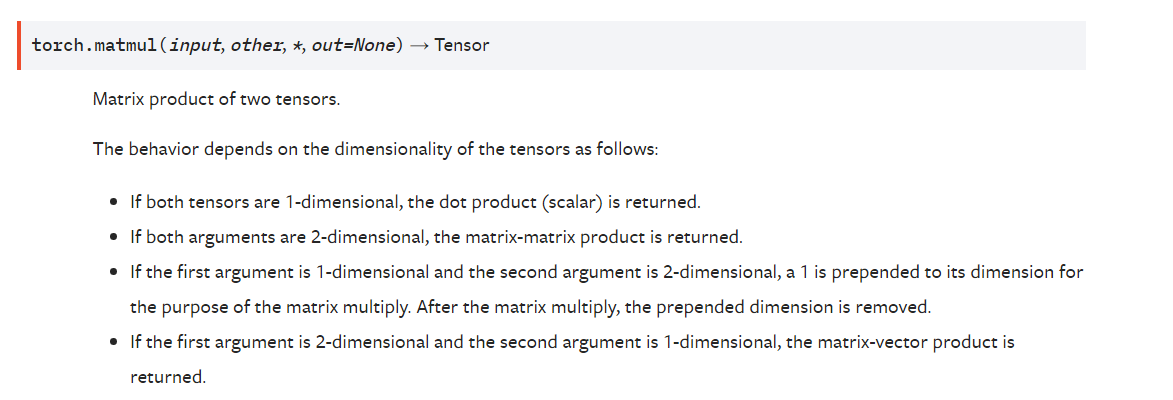Click the red bar beside the signature
The width and height of the screenshot is (1173, 400).
pos(19,46)
